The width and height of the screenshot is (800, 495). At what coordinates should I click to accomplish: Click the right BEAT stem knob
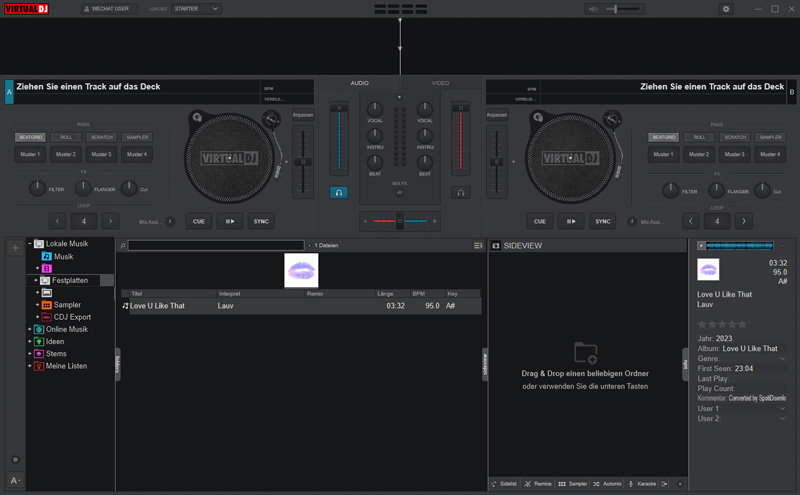coord(424,162)
